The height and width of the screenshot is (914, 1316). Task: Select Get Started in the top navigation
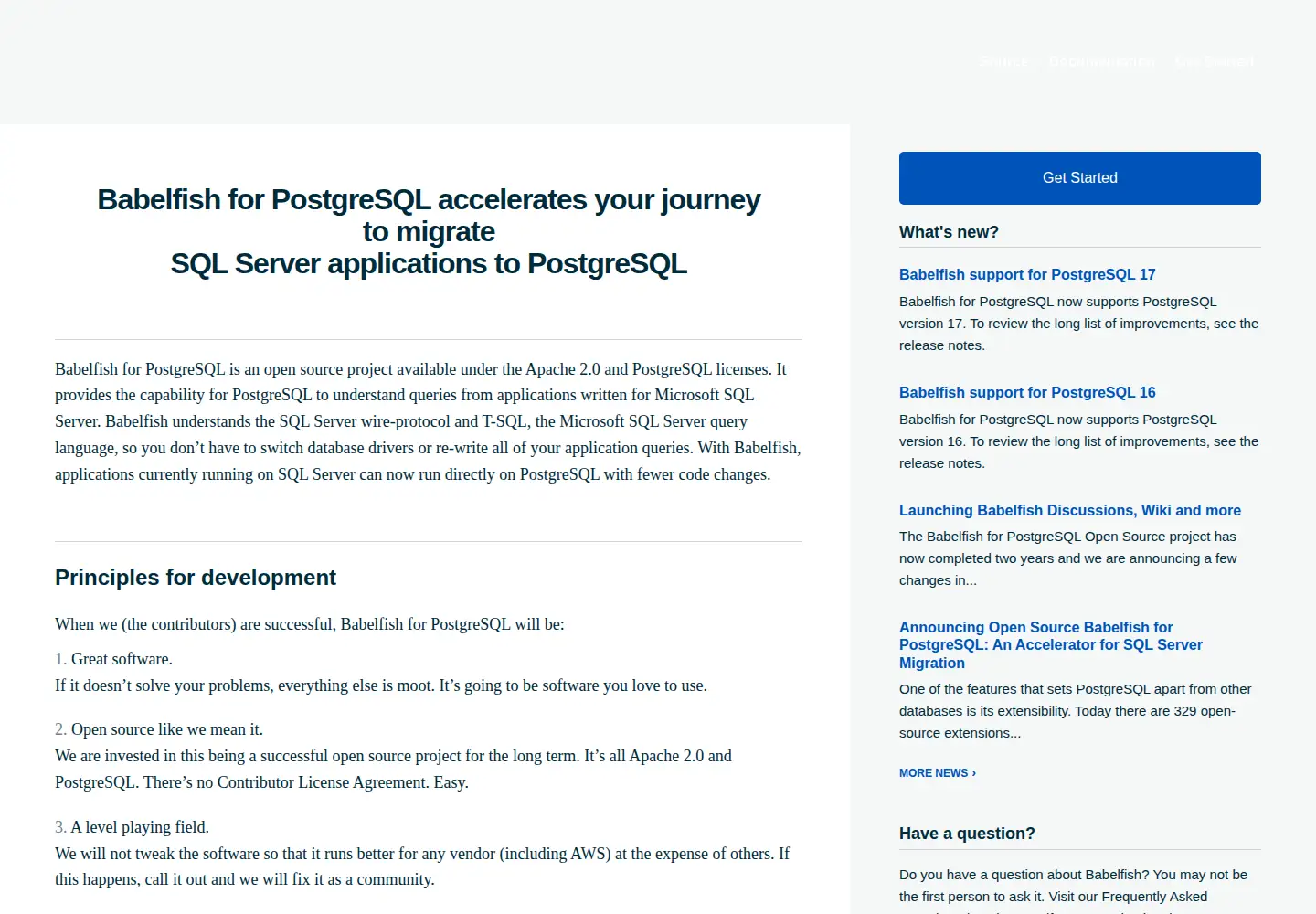[1214, 61]
